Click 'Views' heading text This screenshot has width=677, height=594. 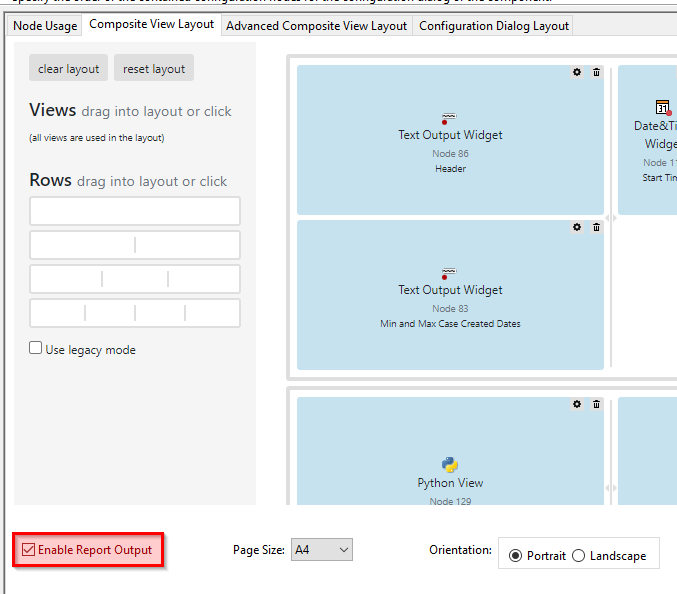pos(53,110)
